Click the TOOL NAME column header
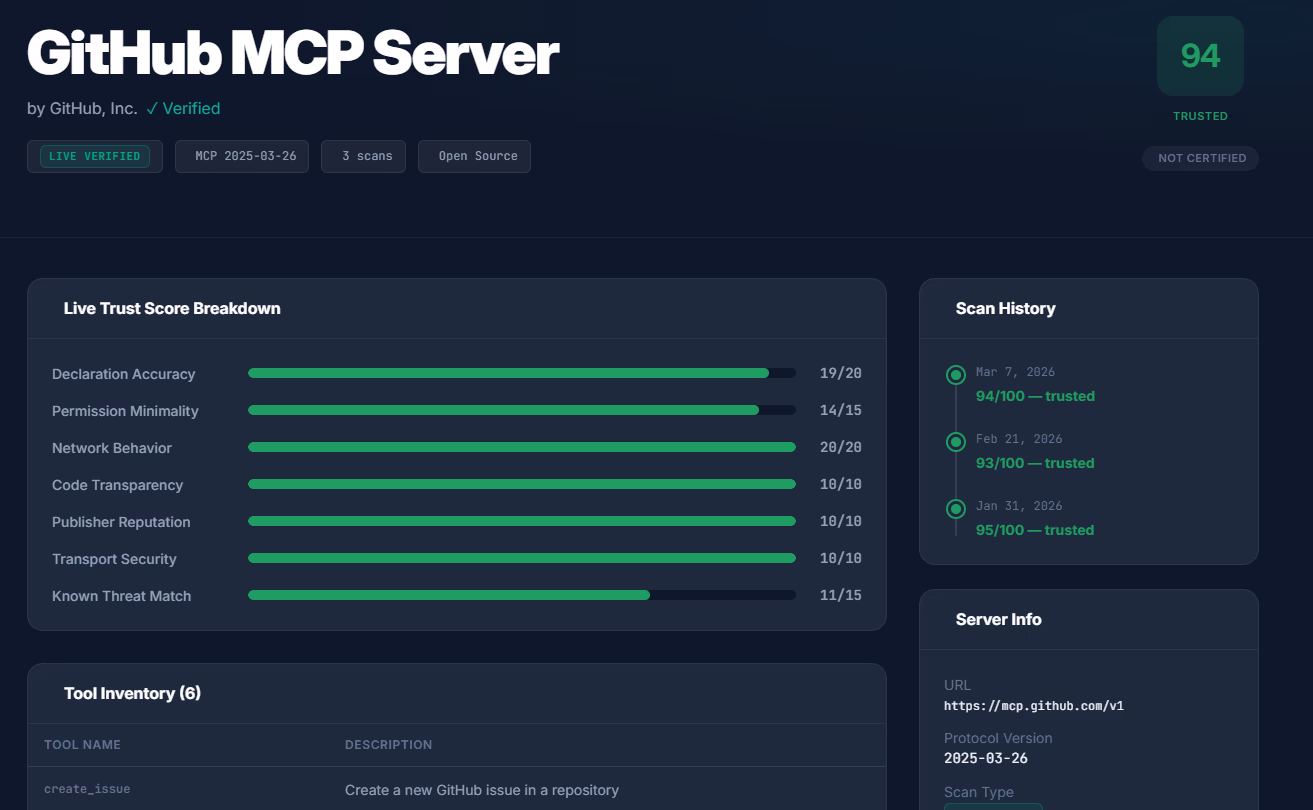The width and height of the screenshot is (1313, 810). point(82,745)
